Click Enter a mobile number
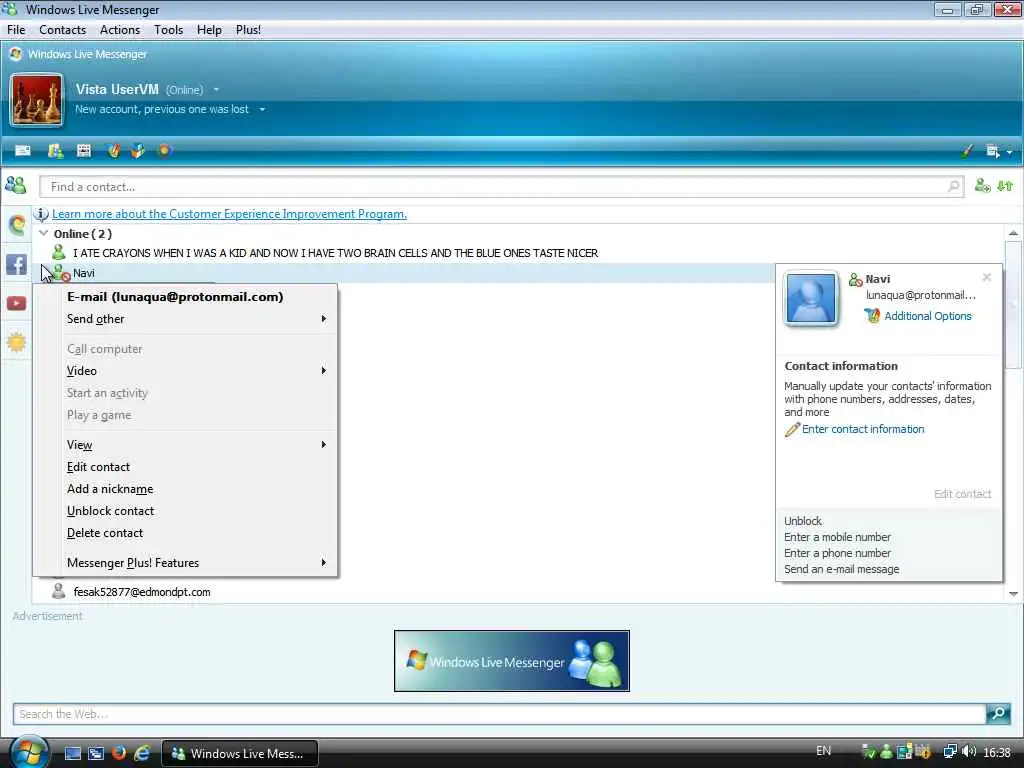The height and width of the screenshot is (768, 1024). [837, 537]
